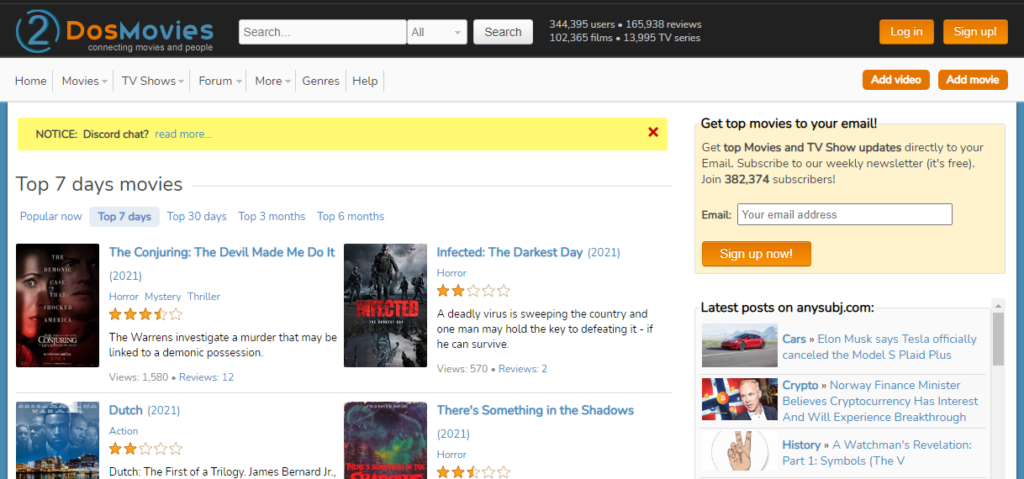Focus the email address field
Viewport: 1024px width, 479px height.
[844, 214]
